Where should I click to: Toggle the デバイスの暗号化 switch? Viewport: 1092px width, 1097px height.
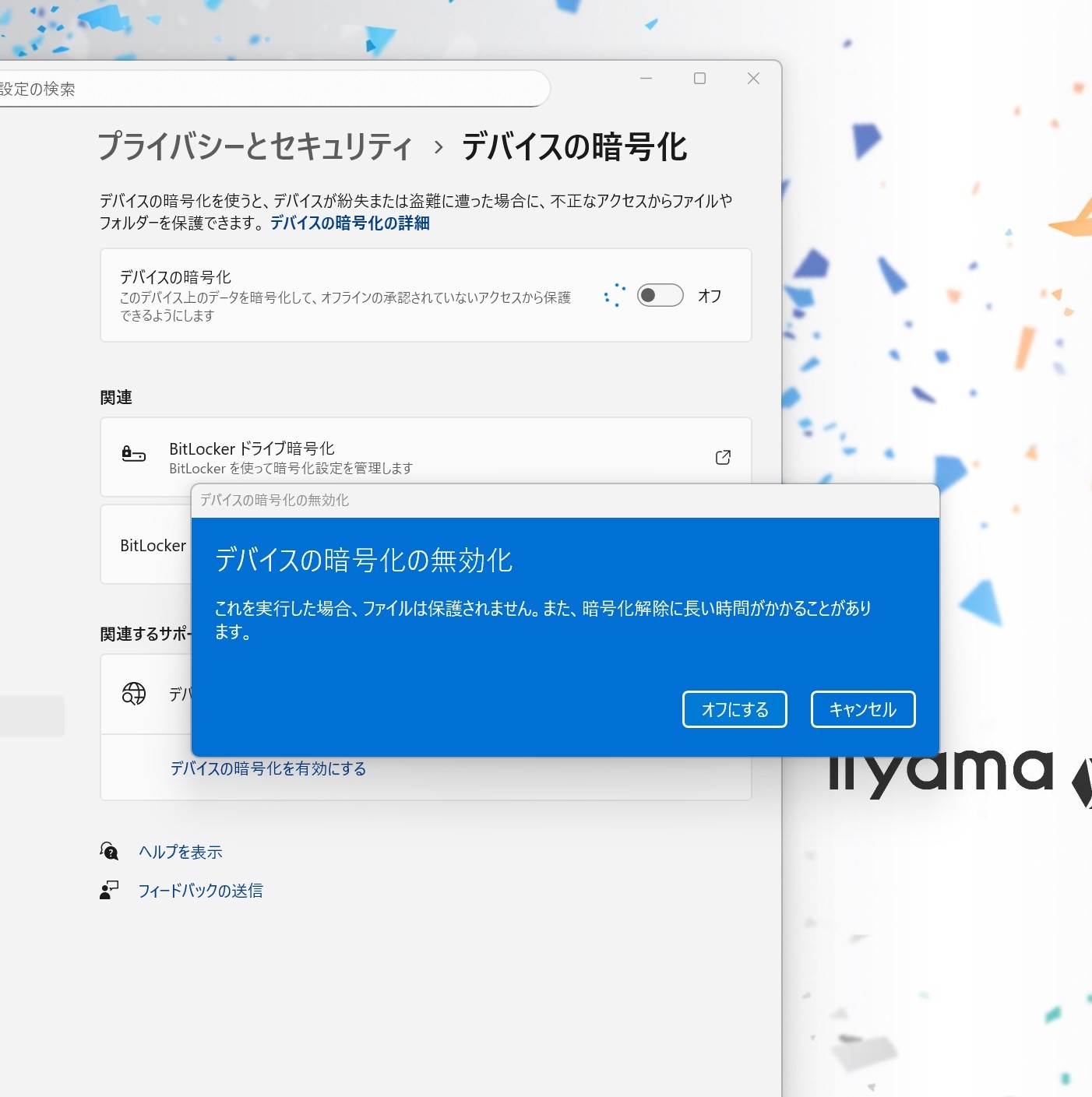(660, 296)
